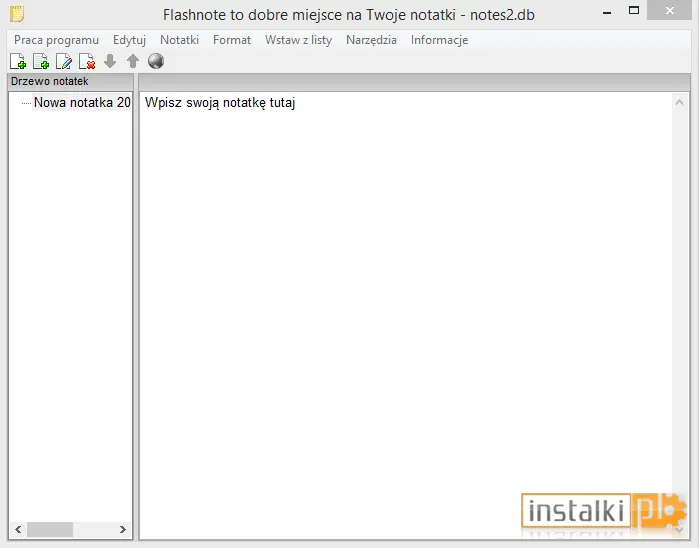Screen dimensions: 699x548
Task: Click the lined page with plus icon
Action: coord(41,61)
